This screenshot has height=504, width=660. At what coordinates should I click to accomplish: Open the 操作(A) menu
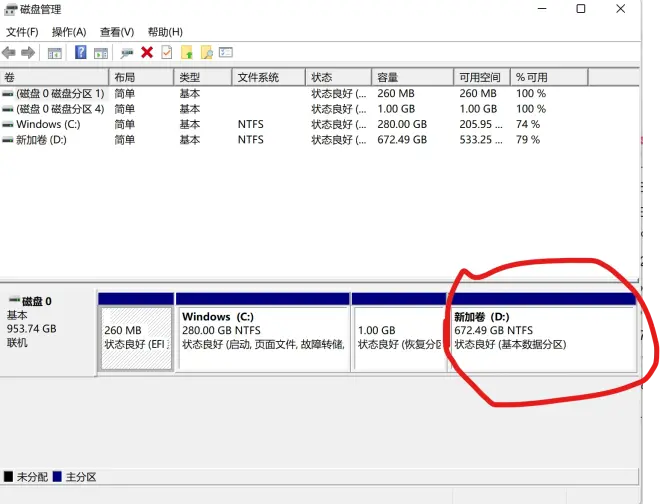[x=68, y=32]
